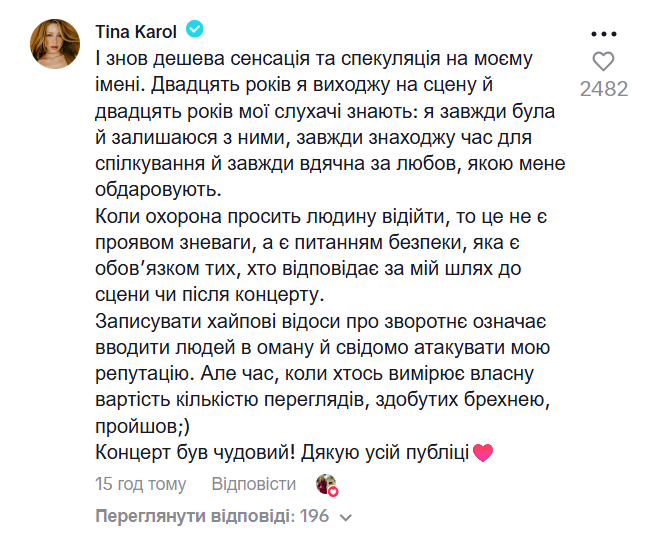Expand replies using the chevron arrow
654x538 pixels.
click(346, 518)
